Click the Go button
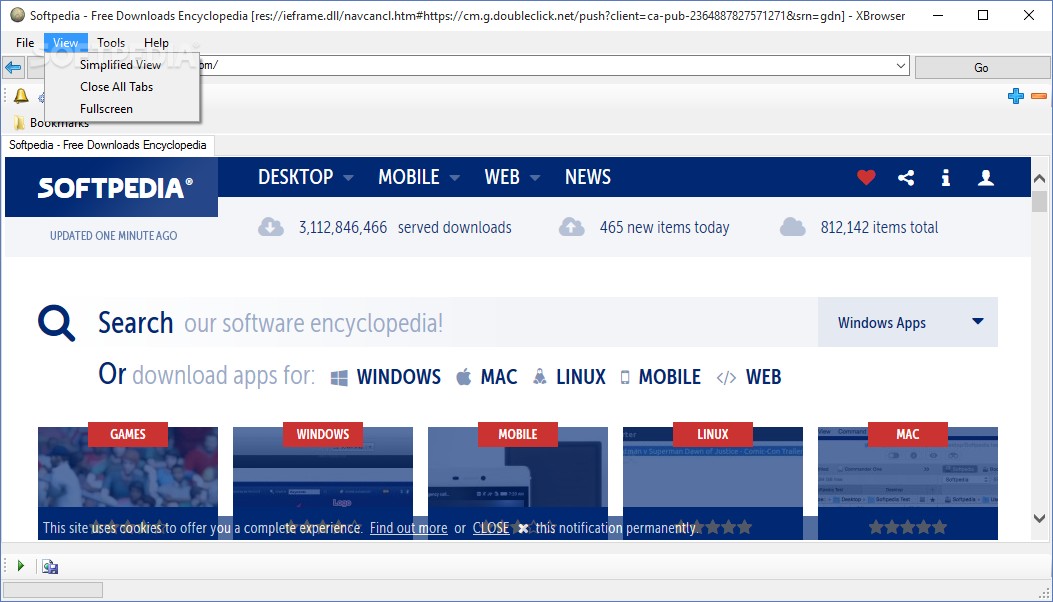The height and width of the screenshot is (602, 1053). pos(982,68)
